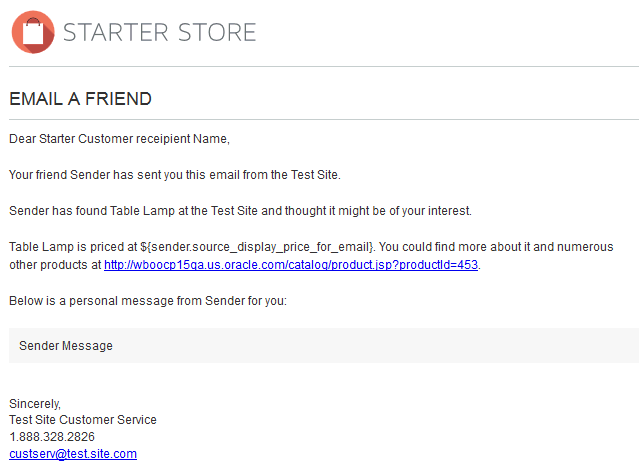Open the custserv@test.site.com email link
This screenshot has width=643, height=467.
tap(73, 454)
